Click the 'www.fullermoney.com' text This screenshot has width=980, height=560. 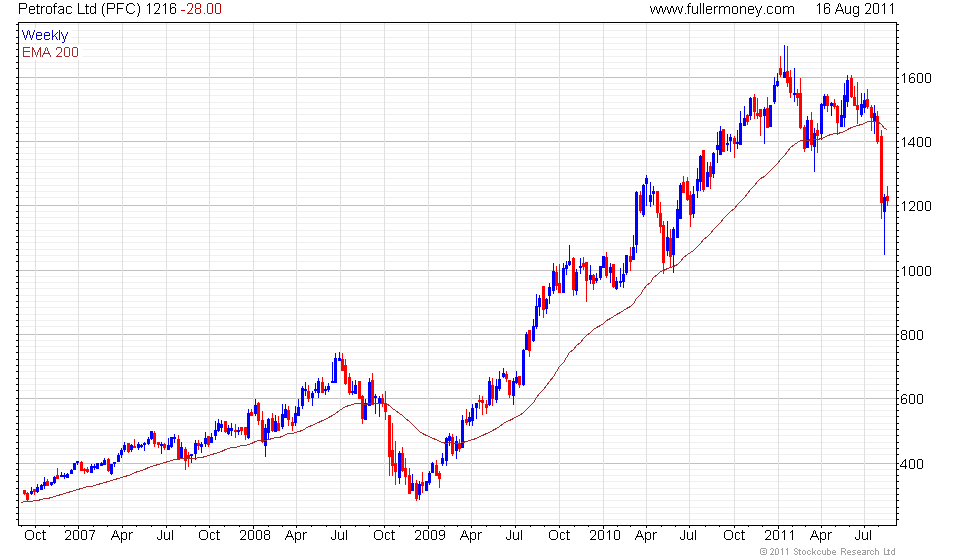tap(722, 9)
